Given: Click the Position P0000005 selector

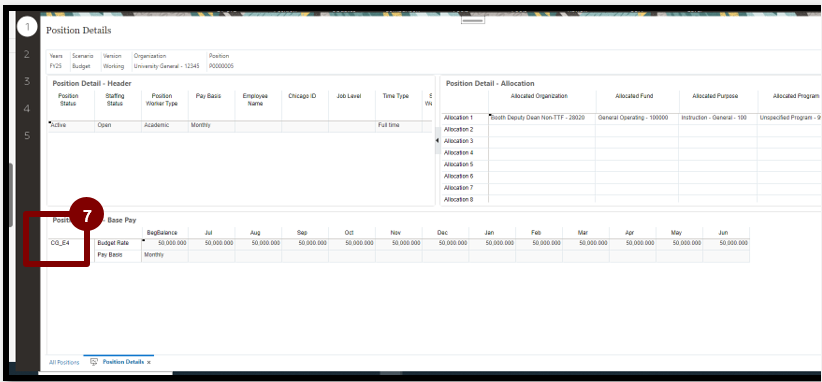Looking at the screenshot, I should pyautogui.click(x=221, y=61).
